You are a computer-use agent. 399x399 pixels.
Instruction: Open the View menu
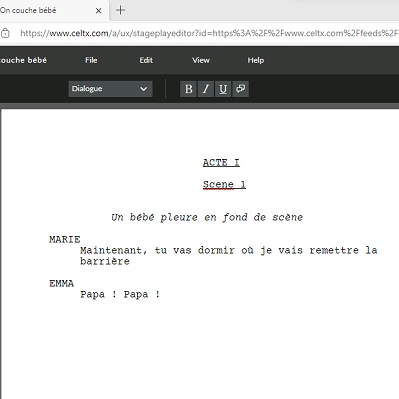201,60
